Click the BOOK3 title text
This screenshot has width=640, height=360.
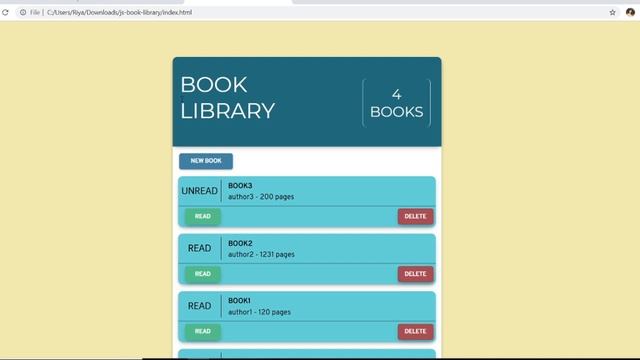[240, 186]
